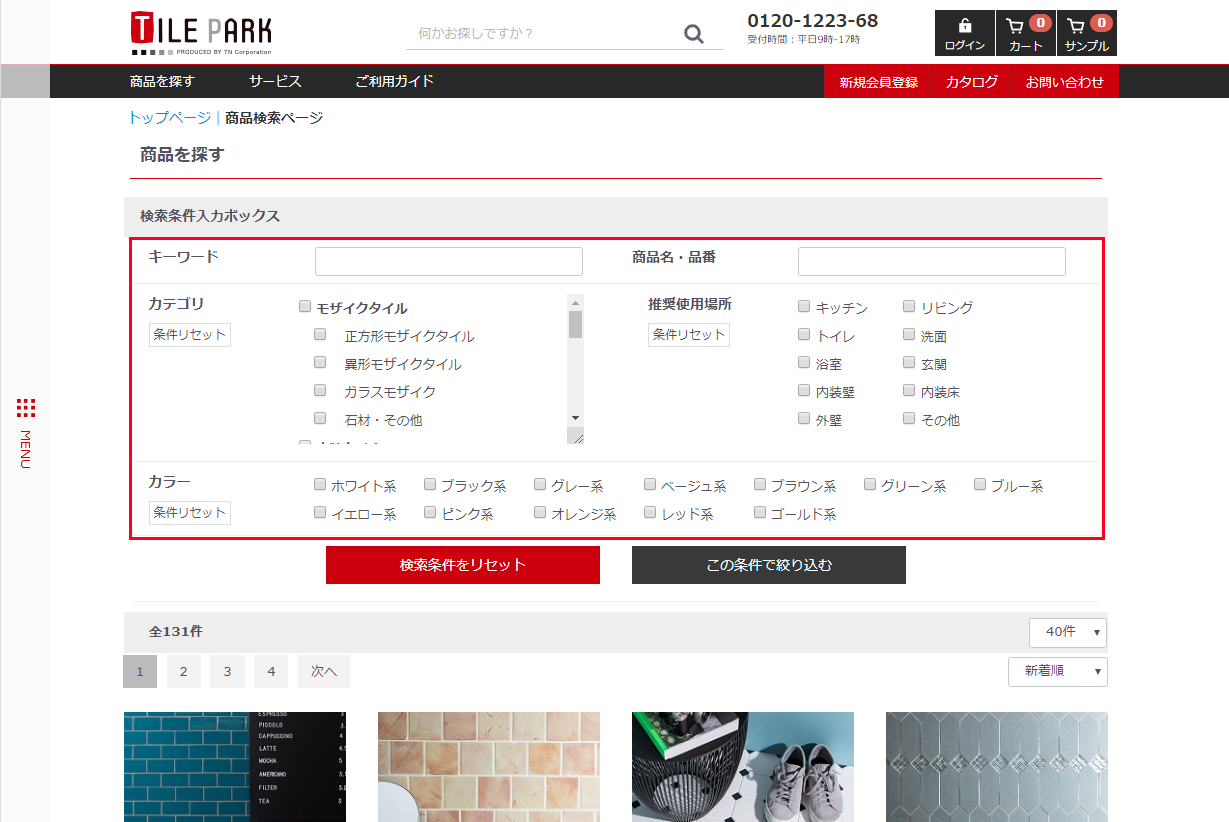Select オレンジ系 color
This screenshot has height=822, width=1229.
(x=540, y=513)
